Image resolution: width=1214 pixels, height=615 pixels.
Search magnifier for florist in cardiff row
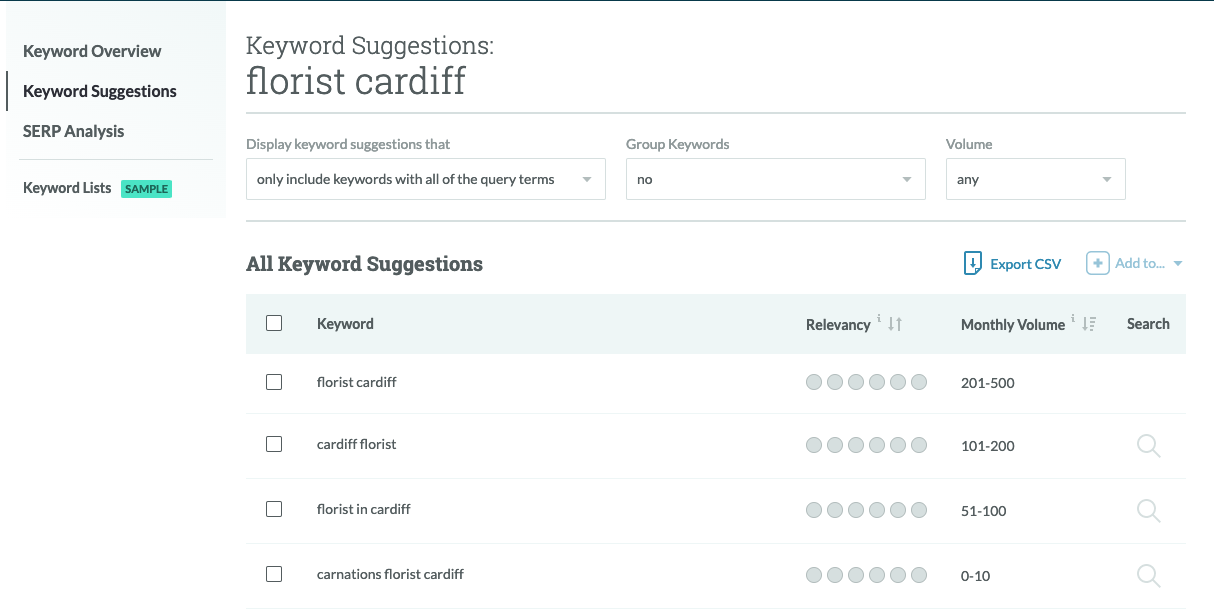click(1148, 511)
